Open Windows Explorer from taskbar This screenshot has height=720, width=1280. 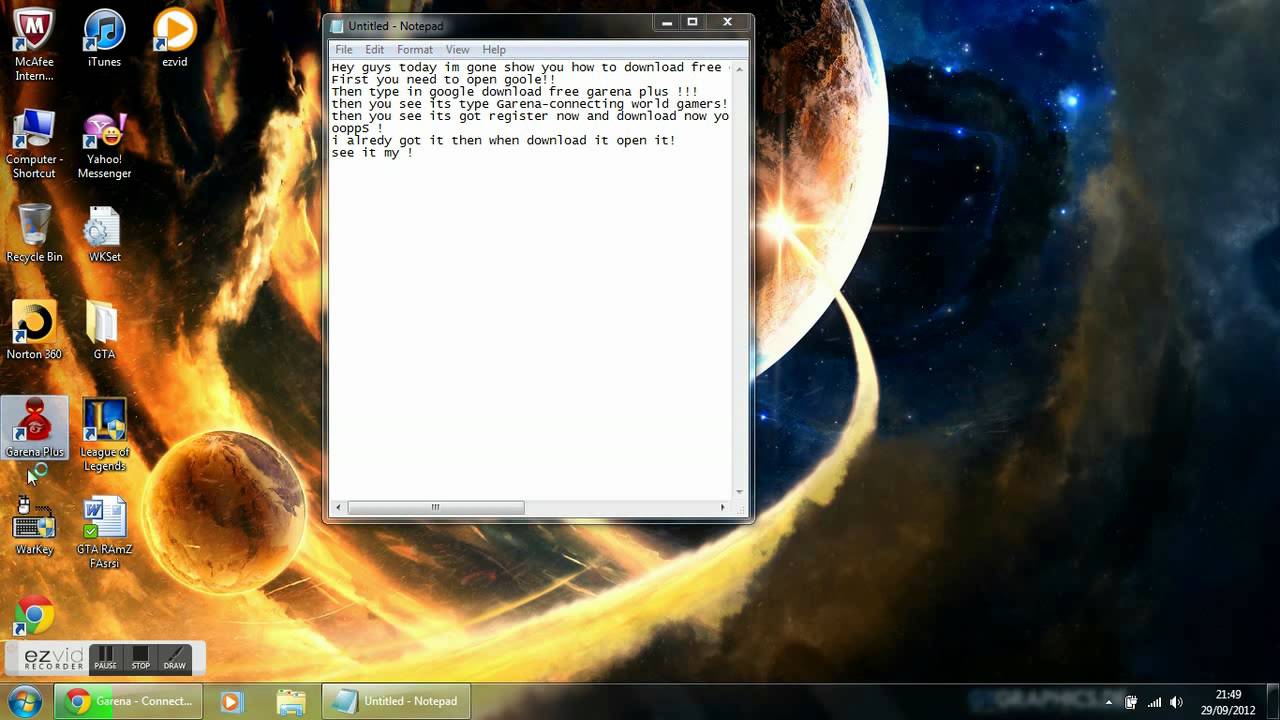290,701
